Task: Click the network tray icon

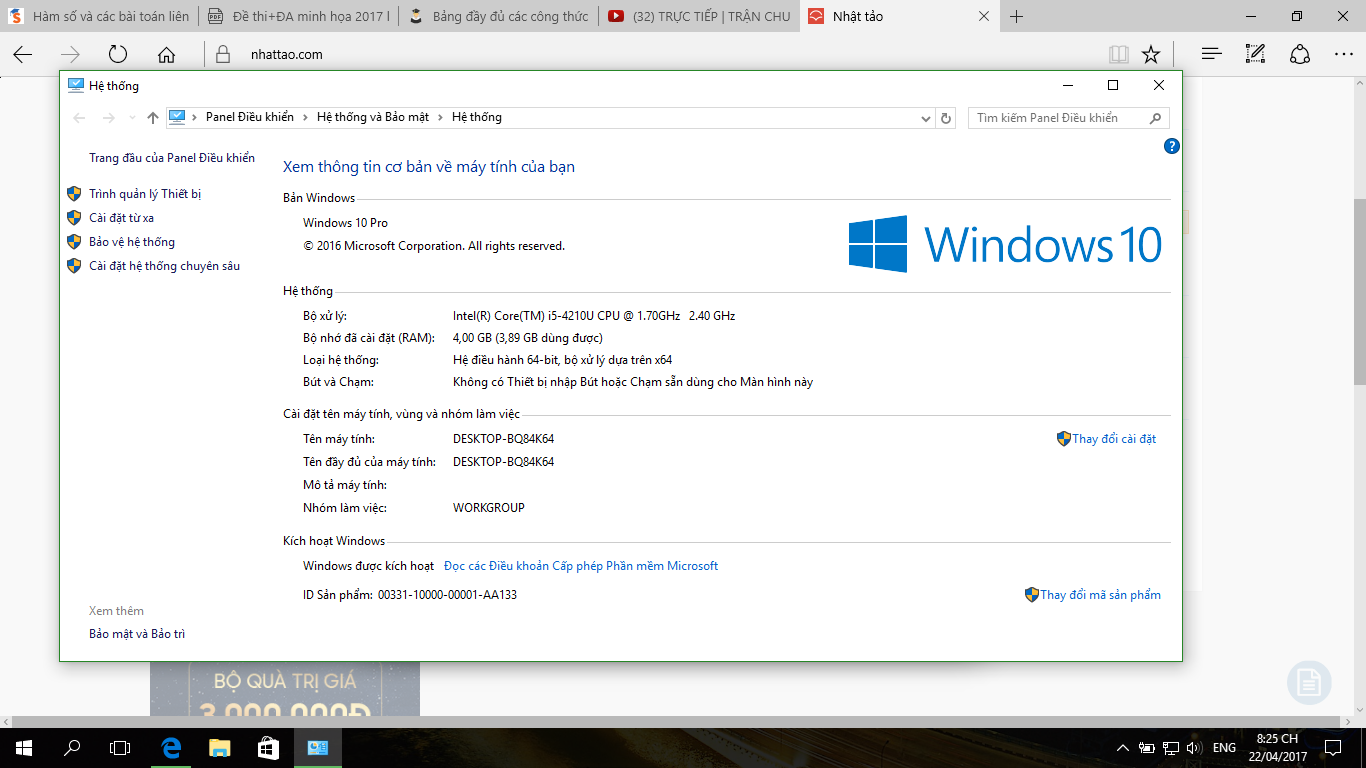Action: [x=1171, y=748]
